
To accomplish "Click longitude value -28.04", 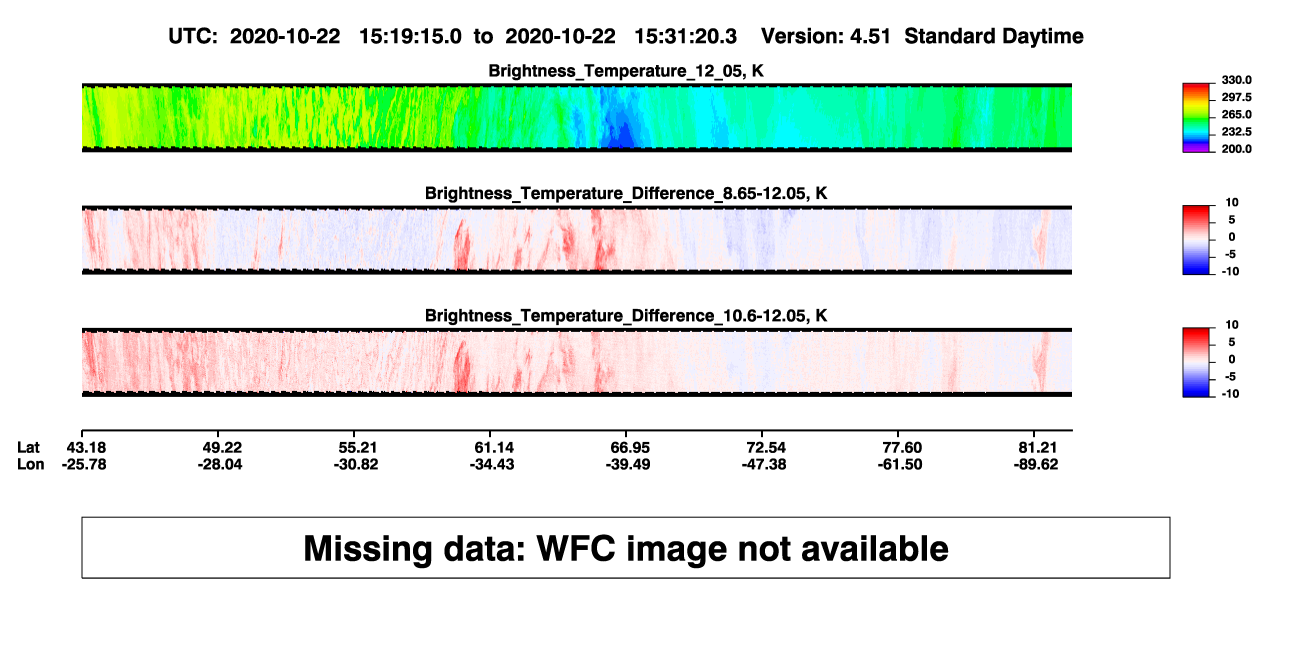I will (222, 464).
